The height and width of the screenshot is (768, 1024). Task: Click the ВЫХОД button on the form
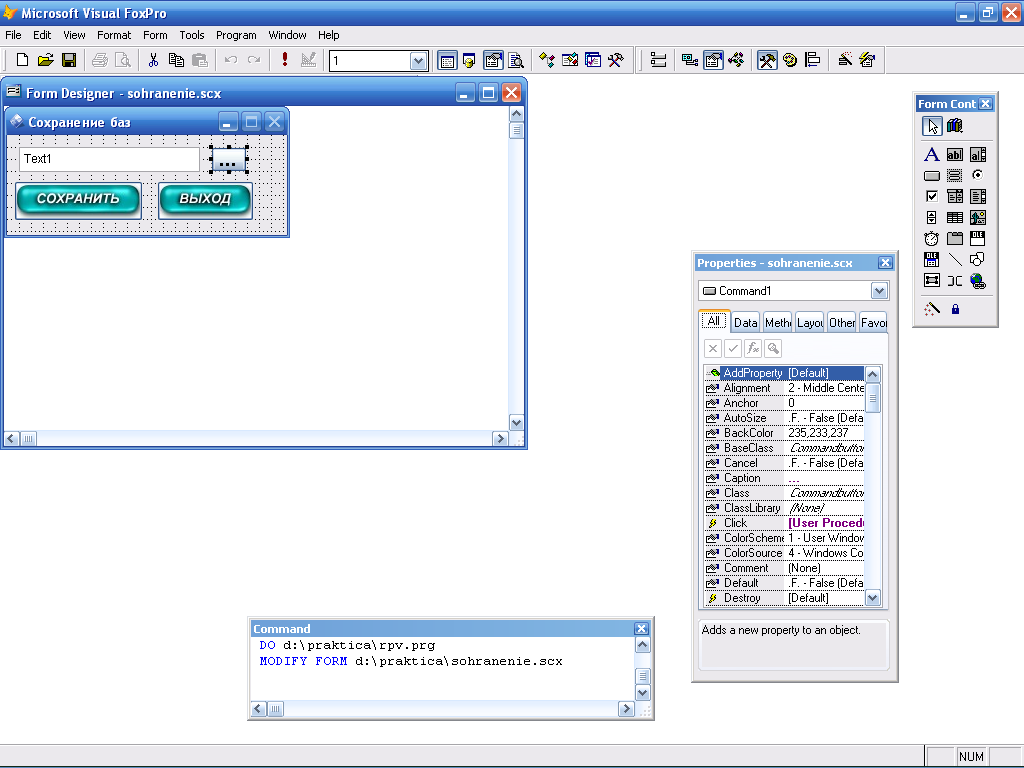(205, 199)
